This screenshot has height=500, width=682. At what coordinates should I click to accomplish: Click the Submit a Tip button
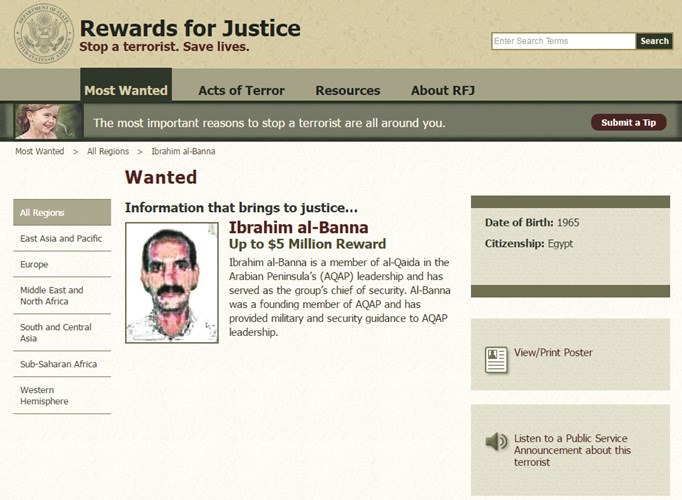pyautogui.click(x=629, y=123)
